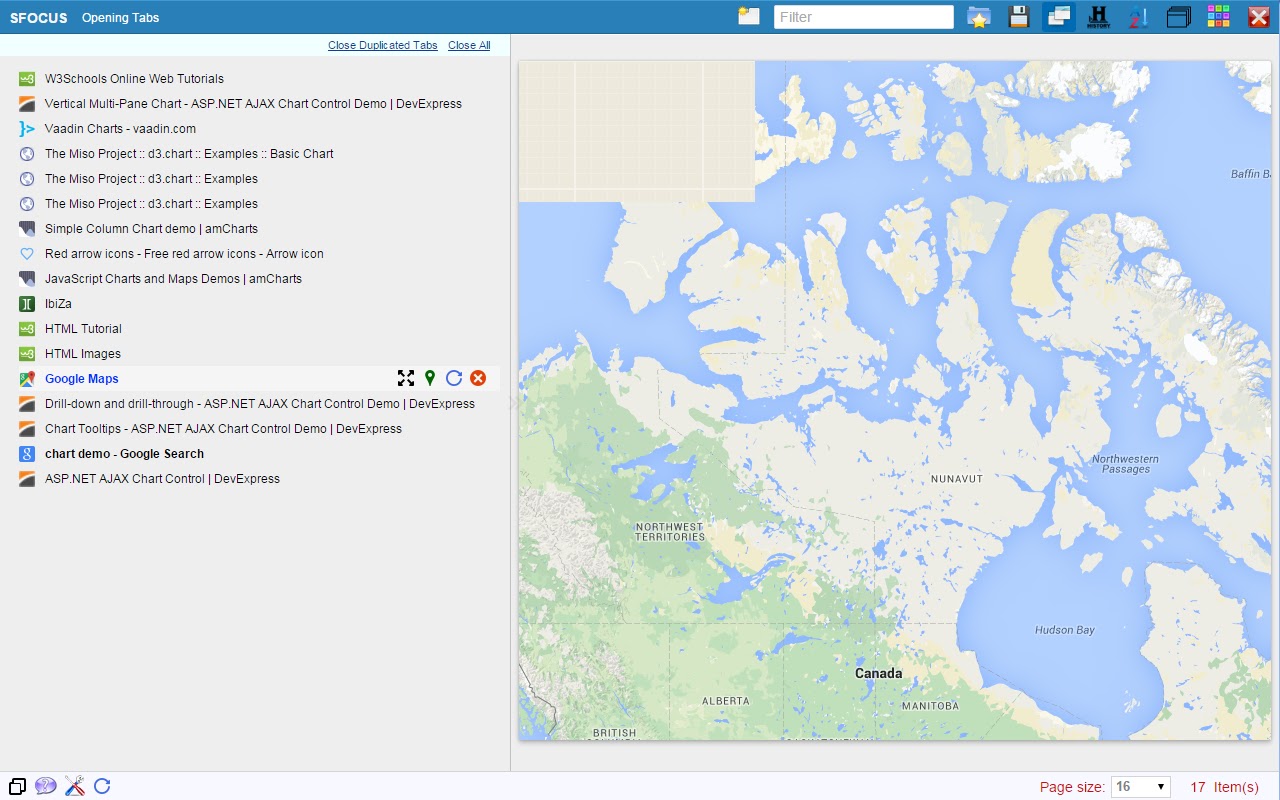Select the HTML Images tab
The image size is (1280, 800).
(83, 354)
